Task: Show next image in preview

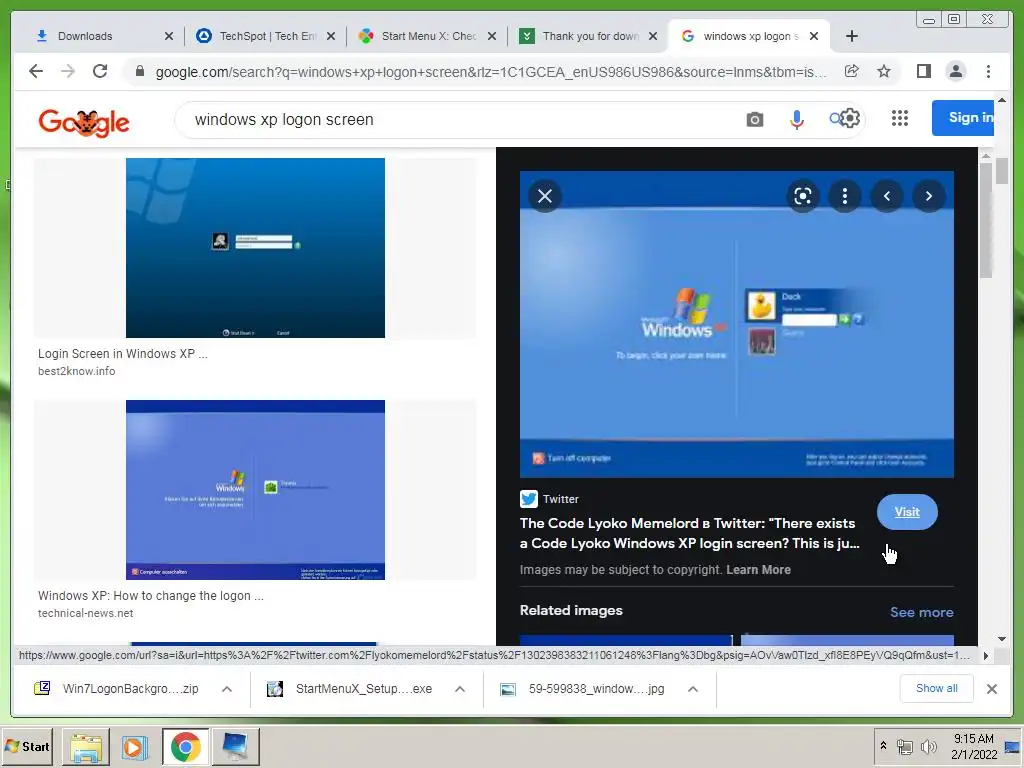Action: (x=929, y=196)
